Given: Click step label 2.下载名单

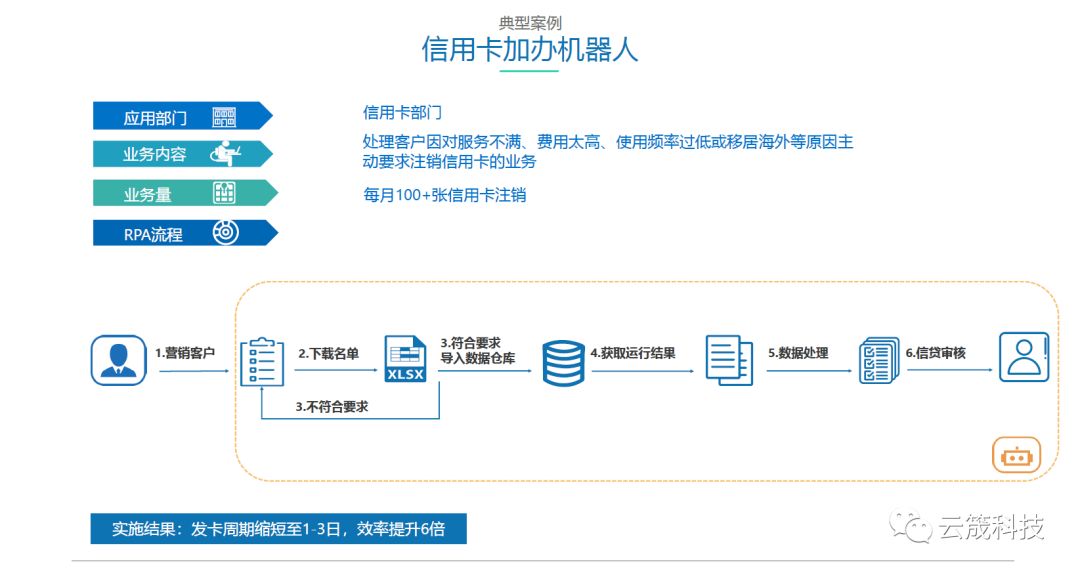Looking at the screenshot, I should tap(329, 354).
